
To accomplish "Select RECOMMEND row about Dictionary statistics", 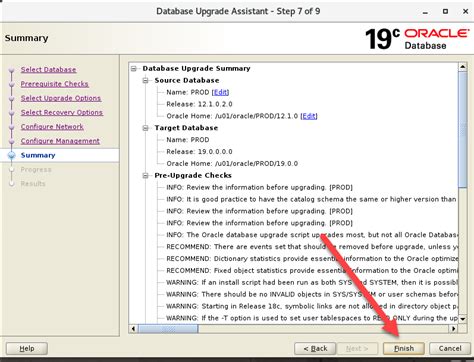I will point(312,259).
